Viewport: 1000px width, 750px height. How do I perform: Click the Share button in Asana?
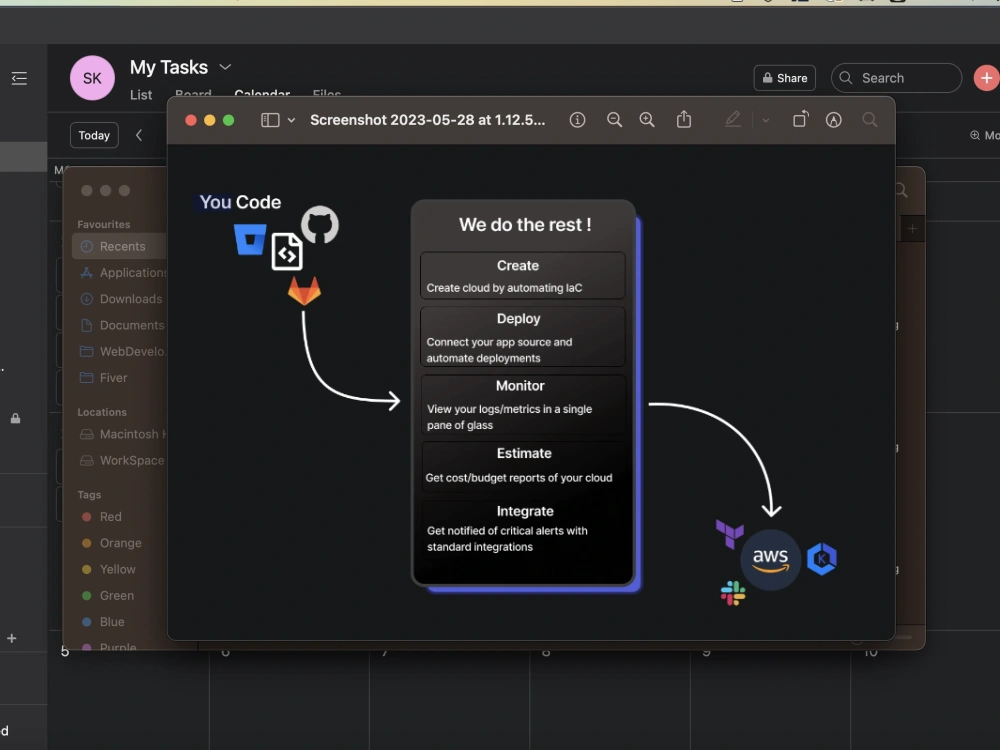[x=785, y=78]
